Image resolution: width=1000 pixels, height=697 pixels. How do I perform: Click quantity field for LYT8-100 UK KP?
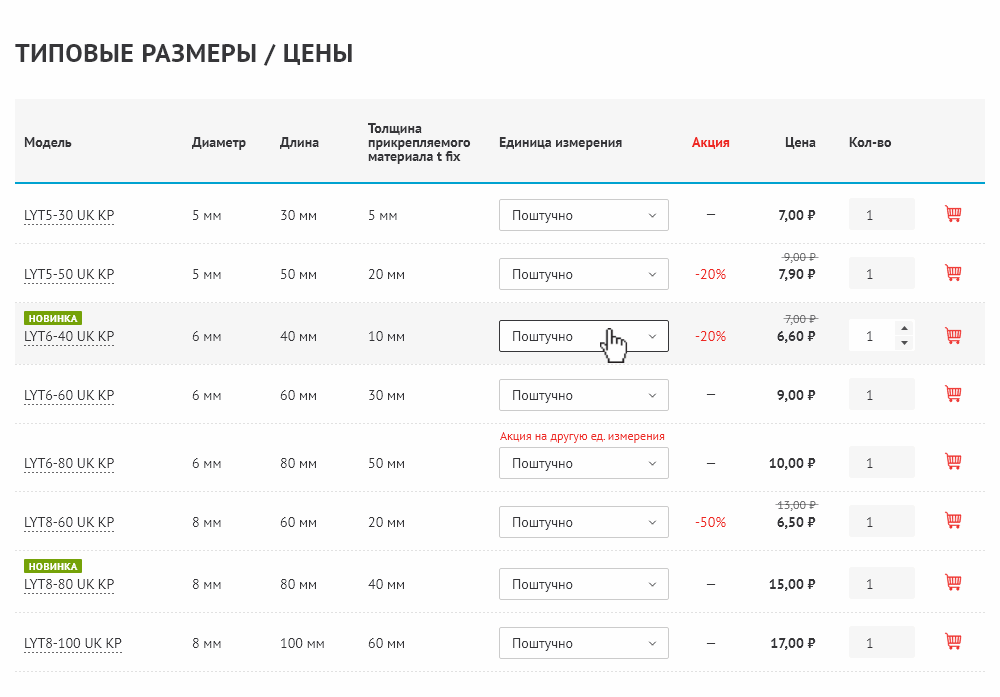click(x=881, y=642)
